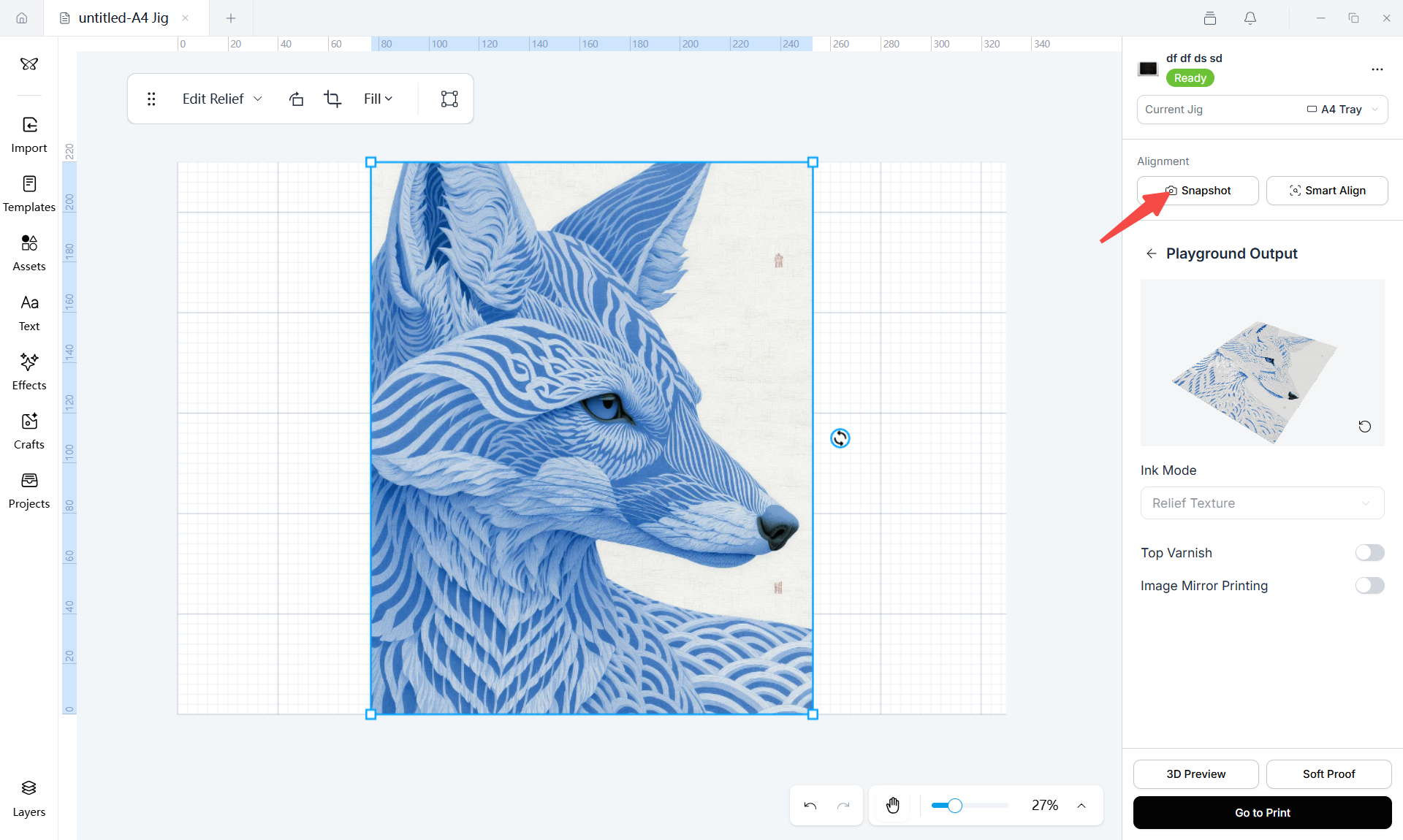Open the device more options menu
1403x840 pixels.
click(1377, 69)
